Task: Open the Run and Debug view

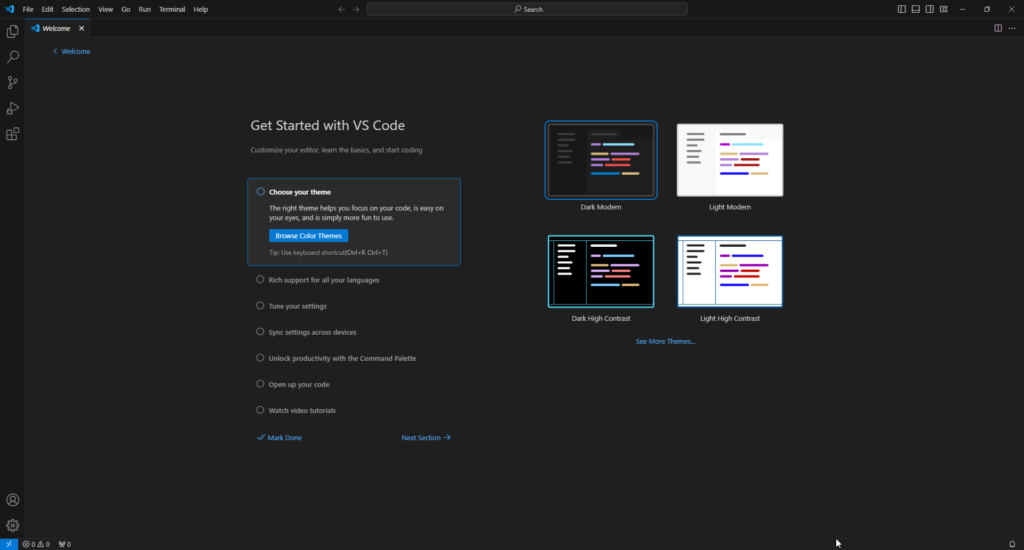Action: [12, 108]
